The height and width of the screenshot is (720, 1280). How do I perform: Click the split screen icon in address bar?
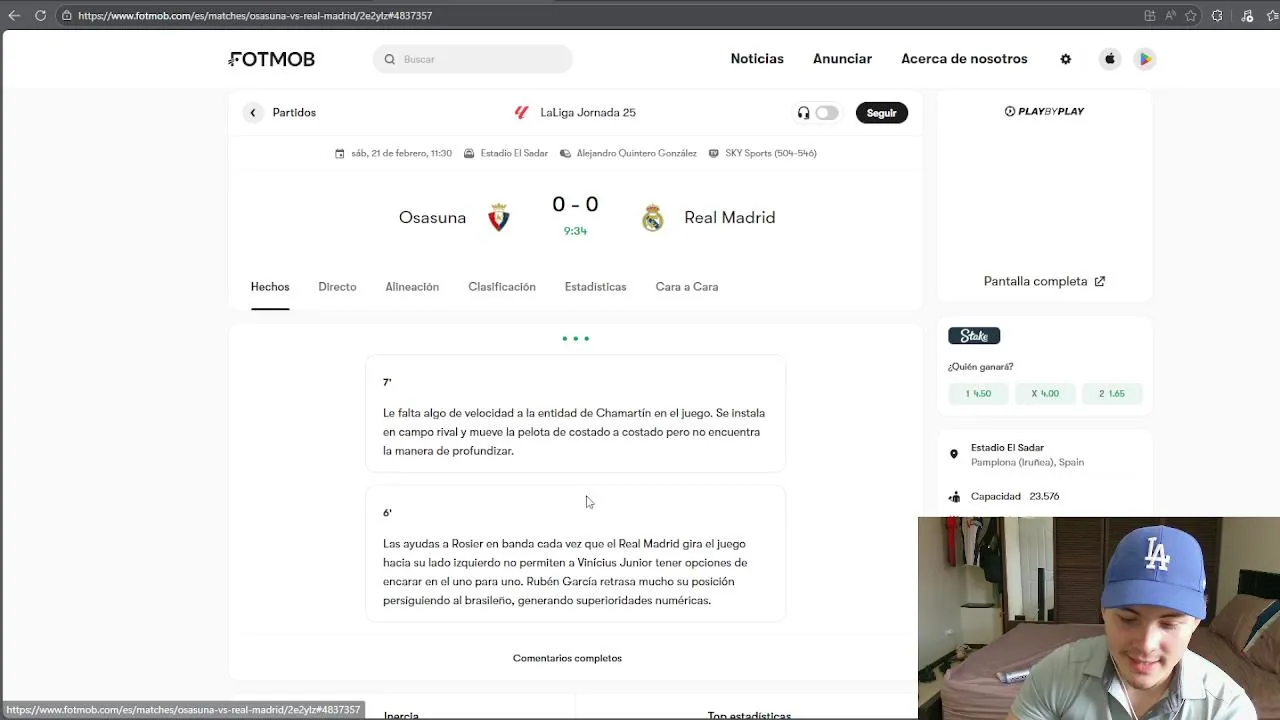[x=1150, y=15]
